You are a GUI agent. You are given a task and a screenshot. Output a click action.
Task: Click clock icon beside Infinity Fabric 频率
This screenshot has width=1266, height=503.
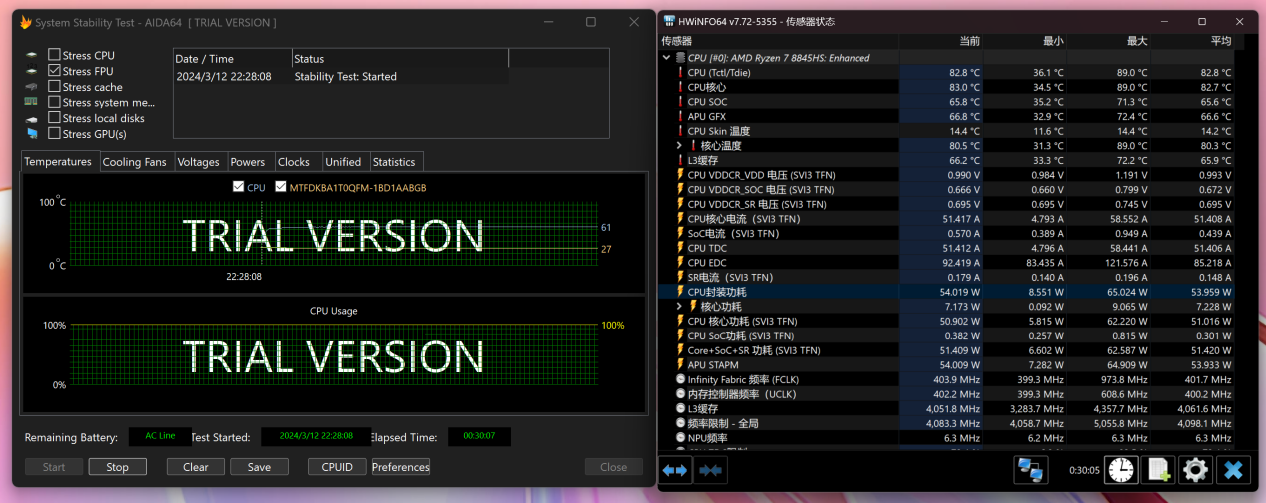pos(680,380)
